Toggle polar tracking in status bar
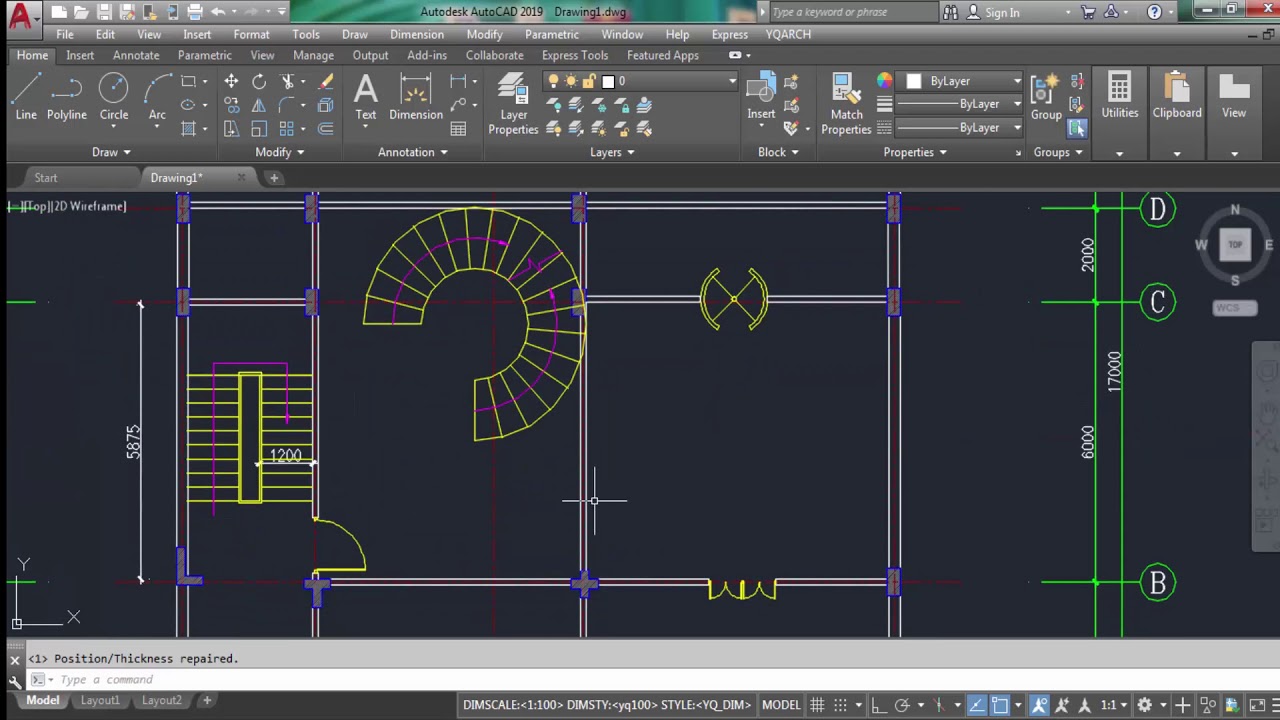The width and height of the screenshot is (1280, 720). click(902, 705)
